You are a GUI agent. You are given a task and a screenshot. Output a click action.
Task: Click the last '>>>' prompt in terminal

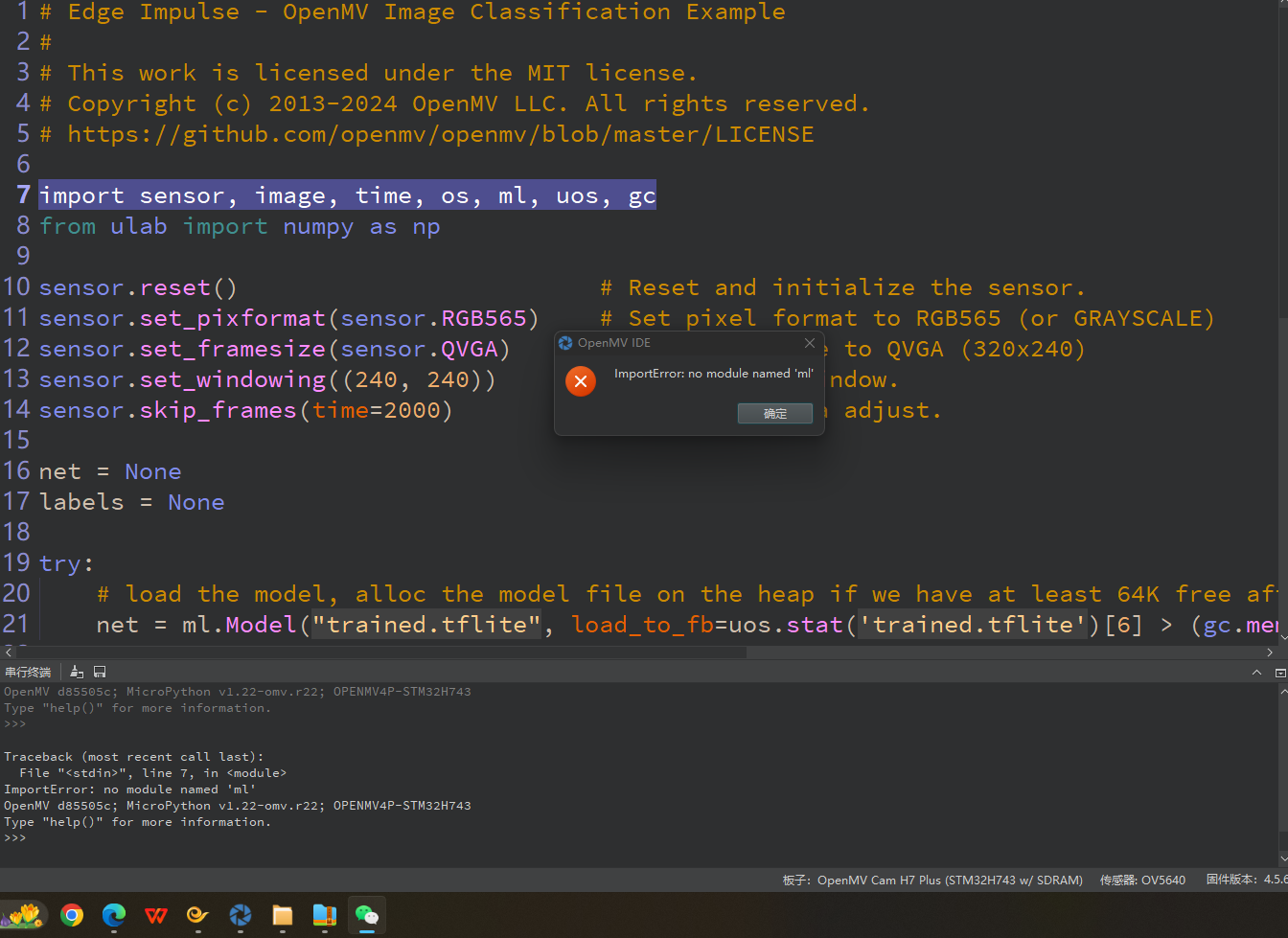click(15, 838)
